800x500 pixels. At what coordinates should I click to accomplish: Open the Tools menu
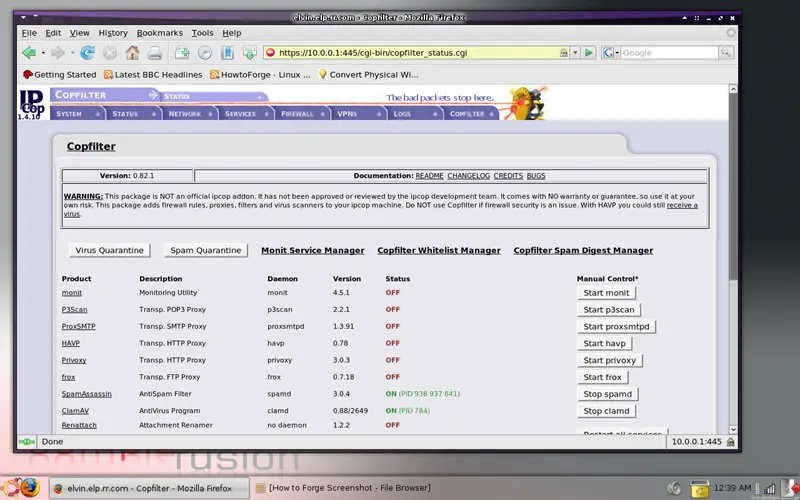pyautogui.click(x=203, y=33)
